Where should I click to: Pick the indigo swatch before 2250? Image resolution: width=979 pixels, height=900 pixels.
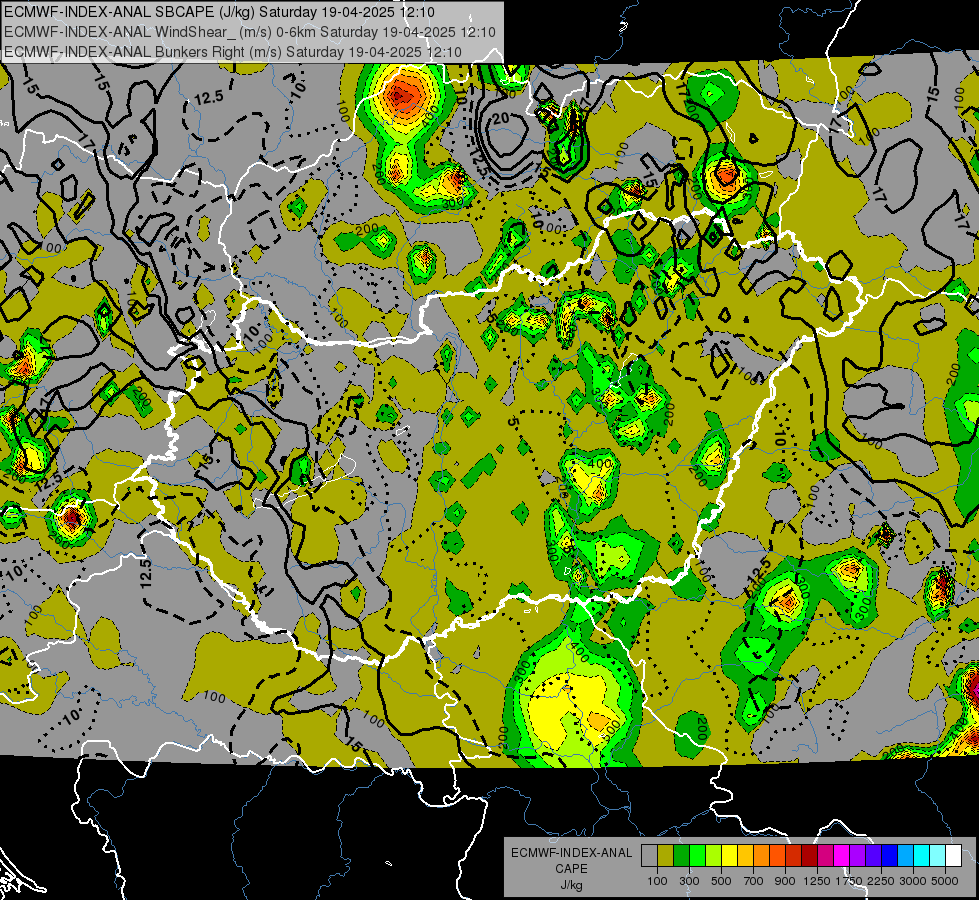[873, 855]
